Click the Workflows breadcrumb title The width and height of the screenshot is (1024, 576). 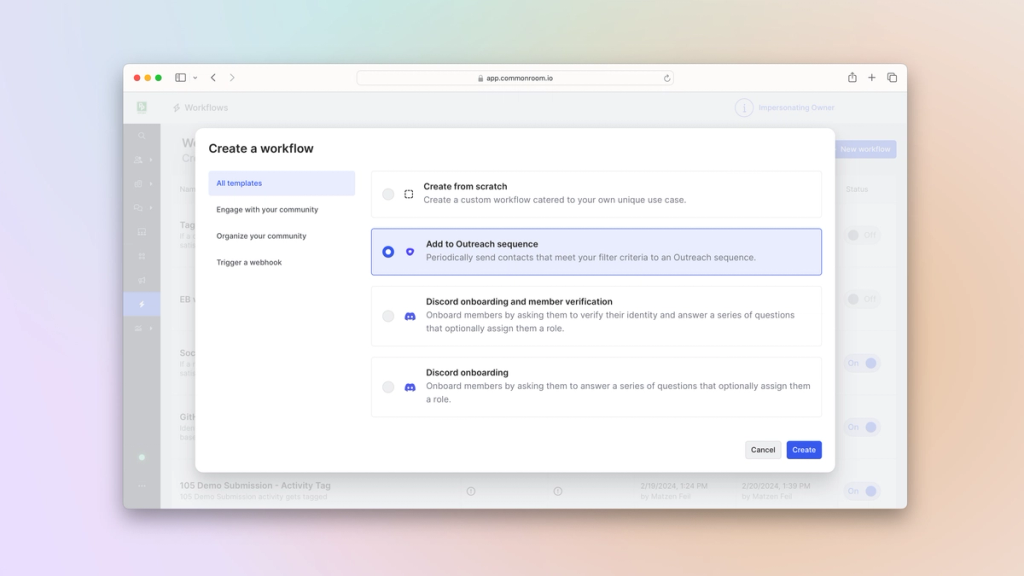(206, 108)
